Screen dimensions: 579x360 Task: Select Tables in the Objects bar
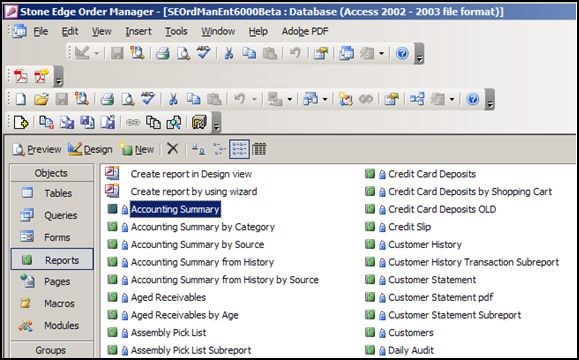pyautogui.click(x=52, y=193)
